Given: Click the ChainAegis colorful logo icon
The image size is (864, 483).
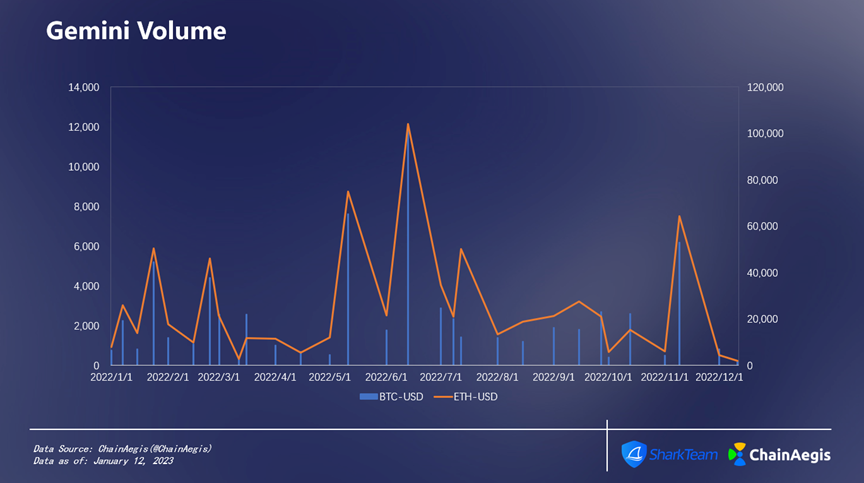Looking at the screenshot, I should click(737, 454).
